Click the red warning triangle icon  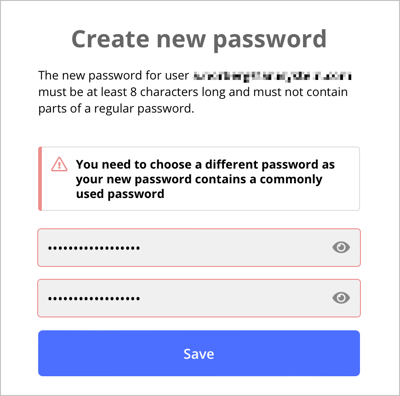coord(59,164)
